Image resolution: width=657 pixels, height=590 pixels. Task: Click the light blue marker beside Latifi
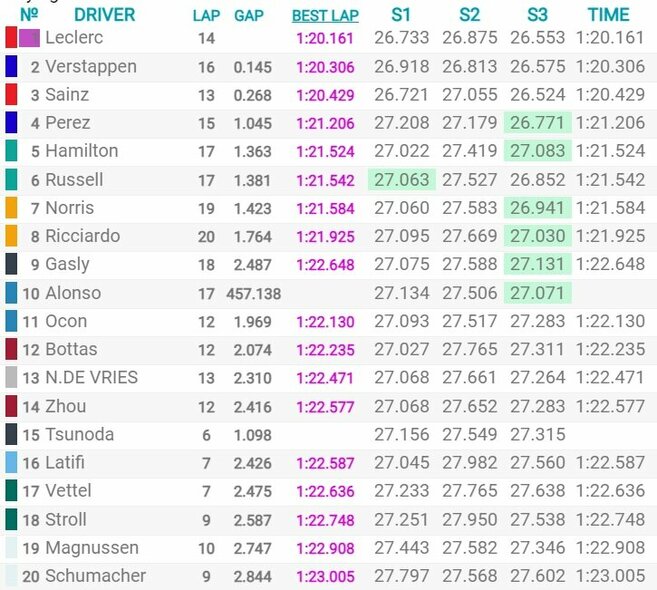10,463
